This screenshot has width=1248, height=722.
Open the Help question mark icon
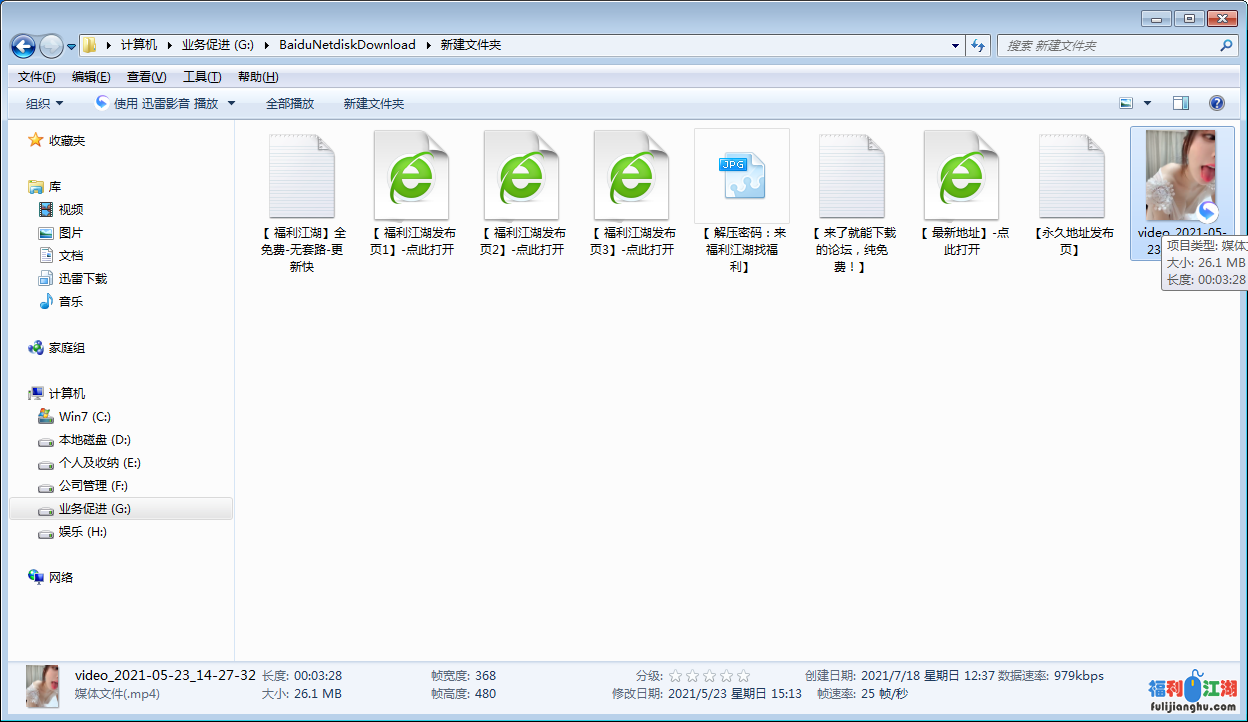coord(1216,103)
